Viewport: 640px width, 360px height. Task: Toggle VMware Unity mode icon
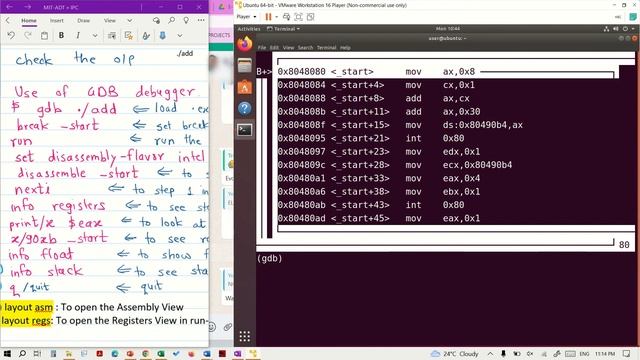click(x=311, y=17)
